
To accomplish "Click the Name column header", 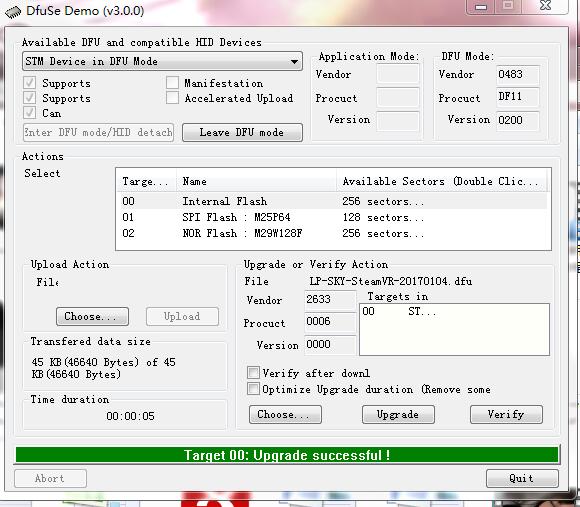I will click(x=256, y=181).
